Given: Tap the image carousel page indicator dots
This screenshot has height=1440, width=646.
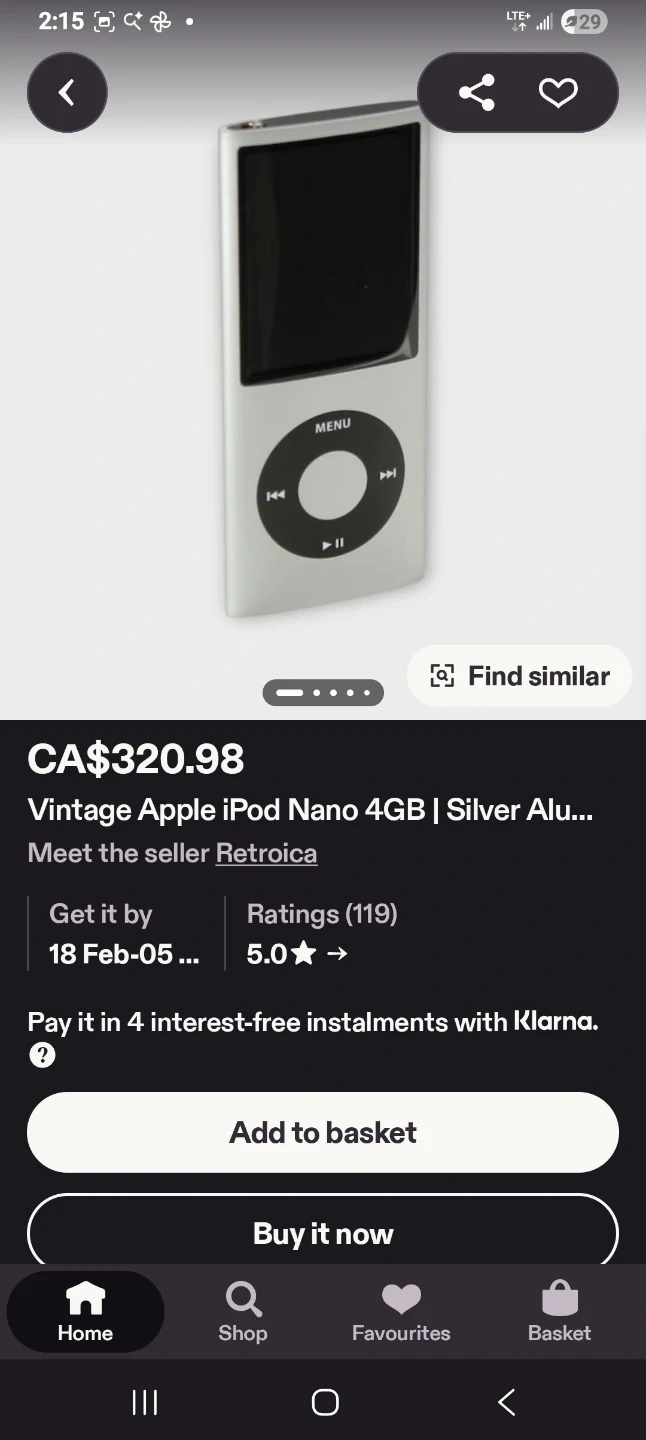Looking at the screenshot, I should click(323, 692).
